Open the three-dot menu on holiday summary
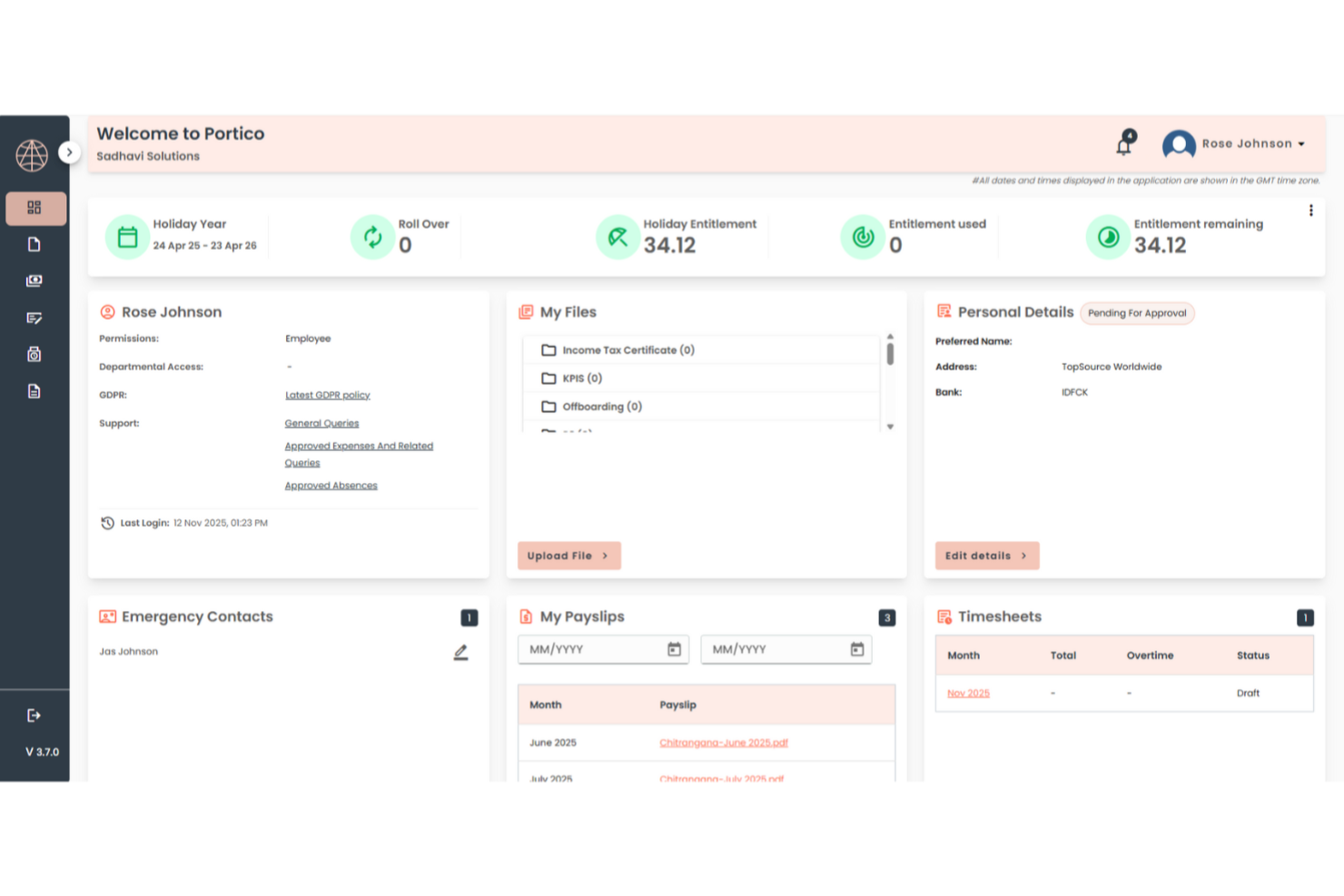 pos(1311,210)
